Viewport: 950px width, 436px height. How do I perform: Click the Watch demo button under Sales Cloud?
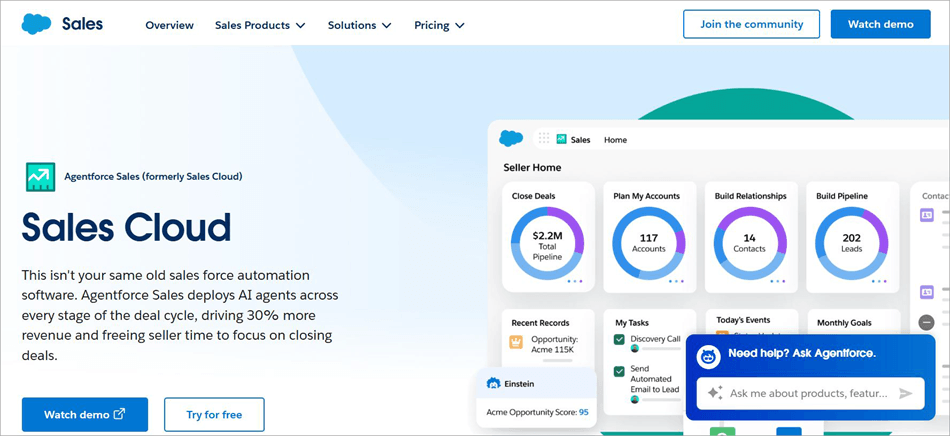pyautogui.click(x=85, y=415)
